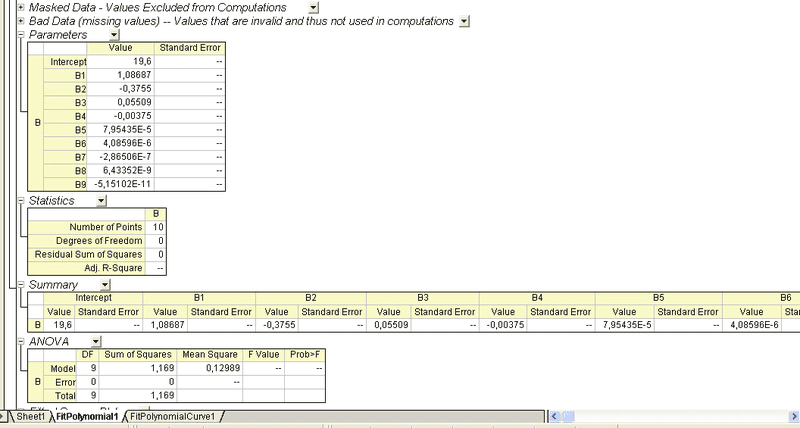800x428 pixels.
Task: Expand the Masked Data section
Action: [21, 7]
